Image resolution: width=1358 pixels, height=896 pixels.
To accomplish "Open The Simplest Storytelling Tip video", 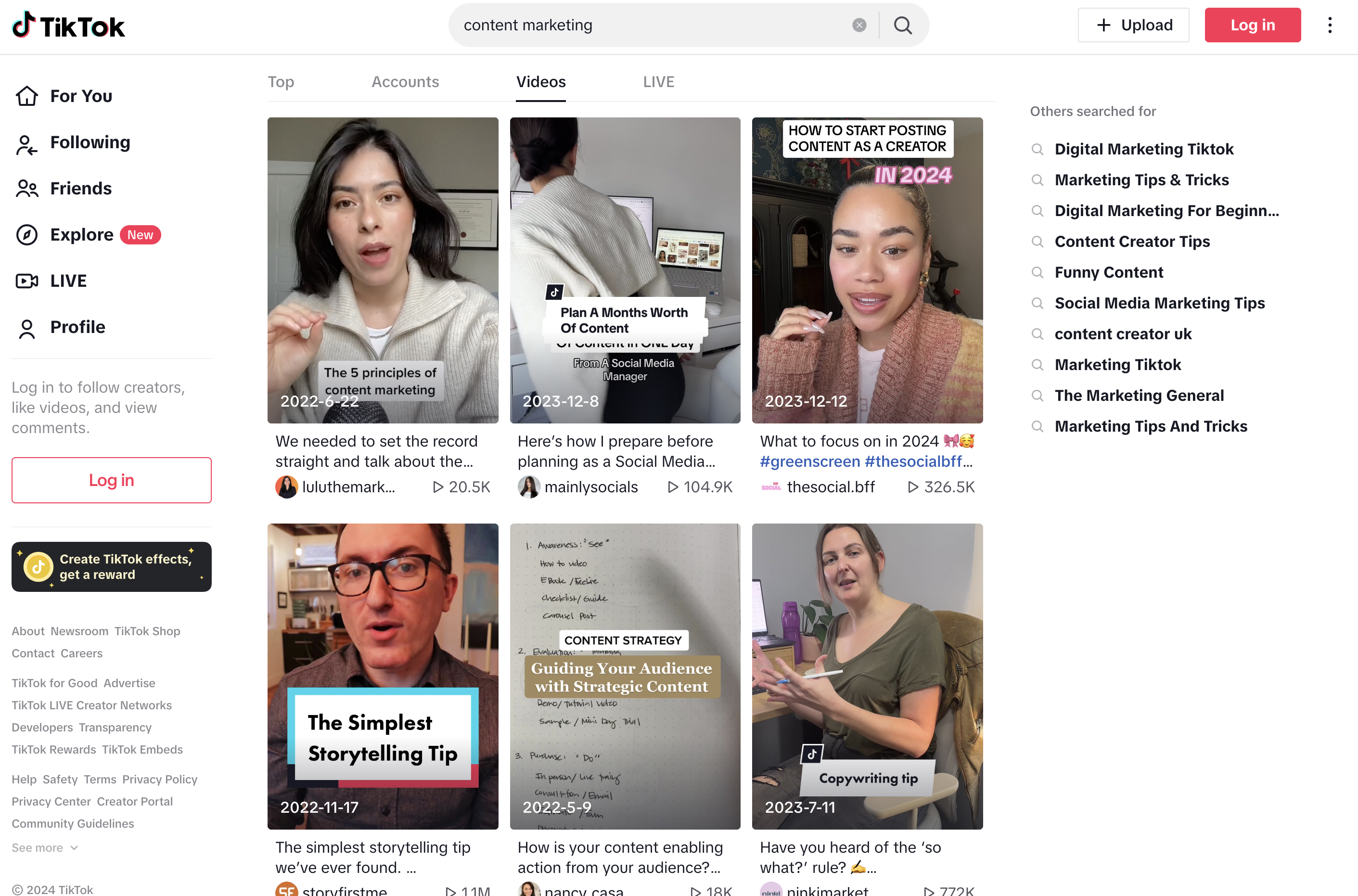I will point(382,676).
